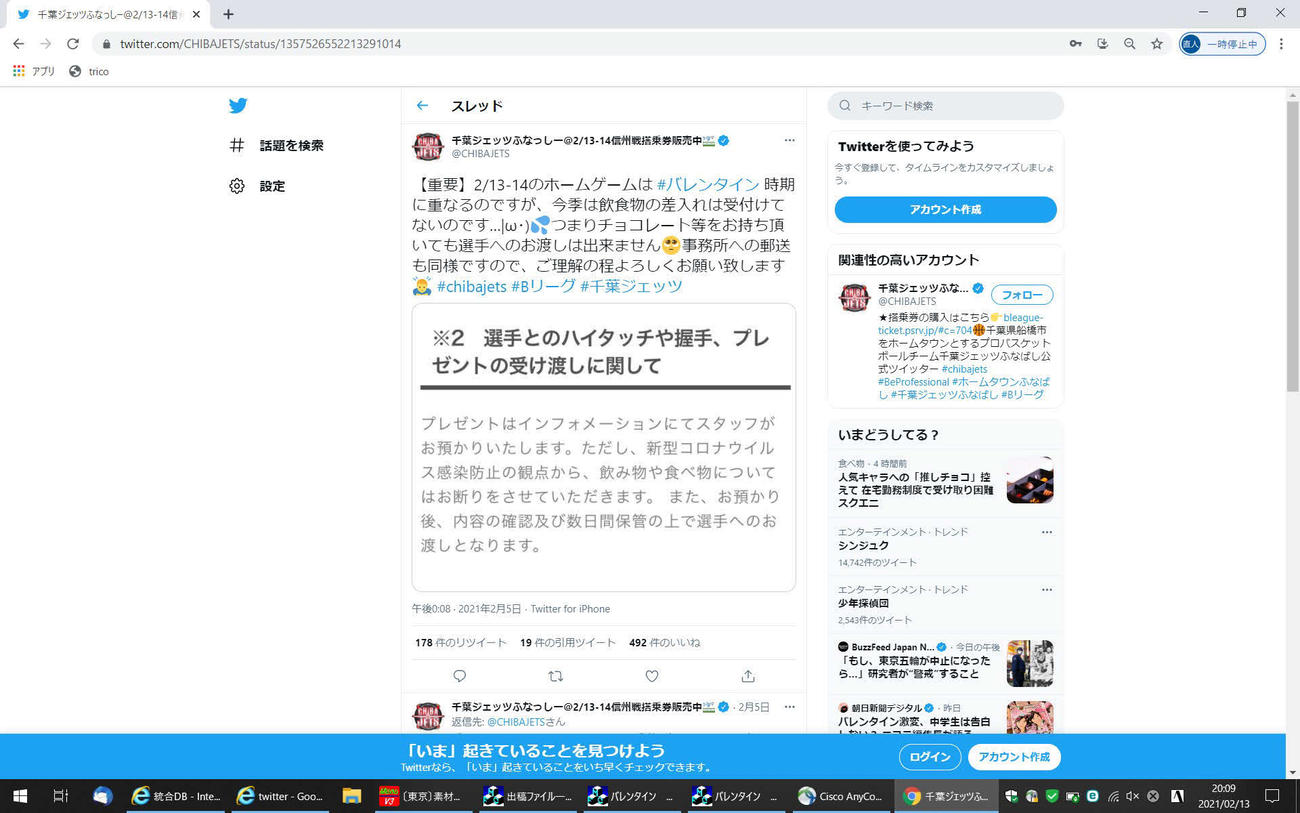Click avatar in 関連性の高いアカウント
The width and height of the screenshot is (1300, 813).
(854, 297)
